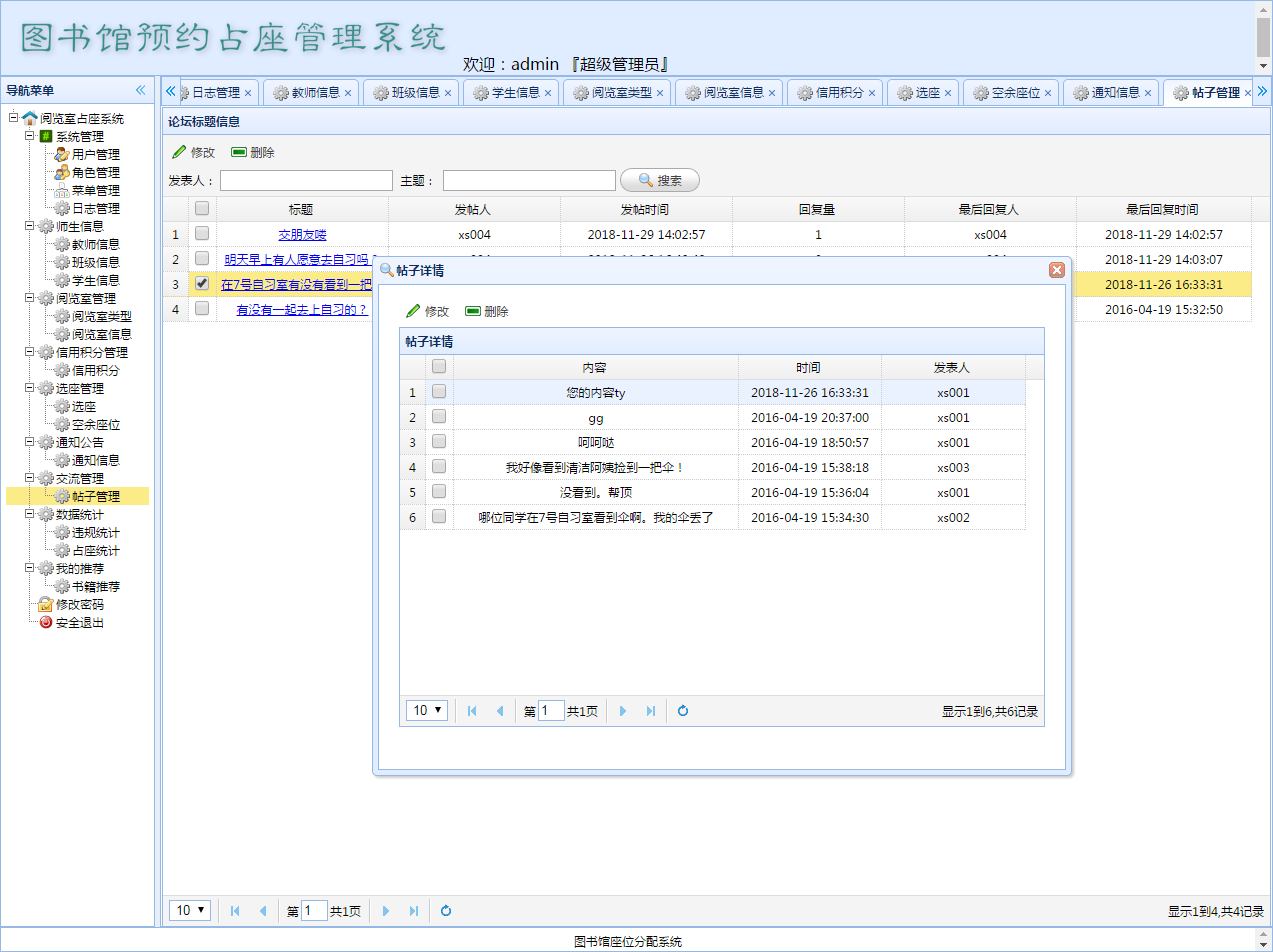Toggle select-all checkbox in main grid header
The height and width of the screenshot is (952, 1273).
(x=202, y=209)
